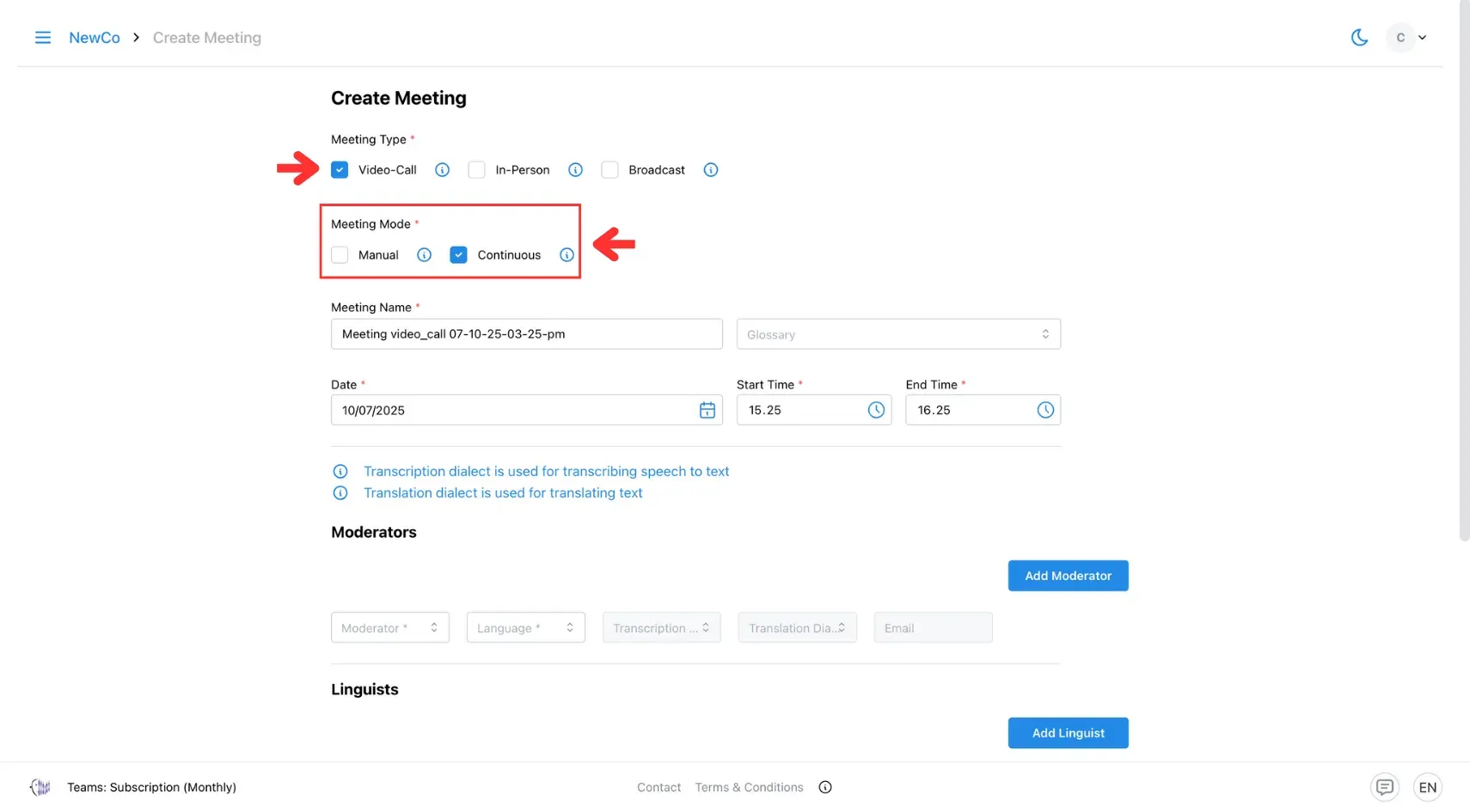
Task: Check the In-Person meeting type
Action: pyautogui.click(x=476, y=170)
